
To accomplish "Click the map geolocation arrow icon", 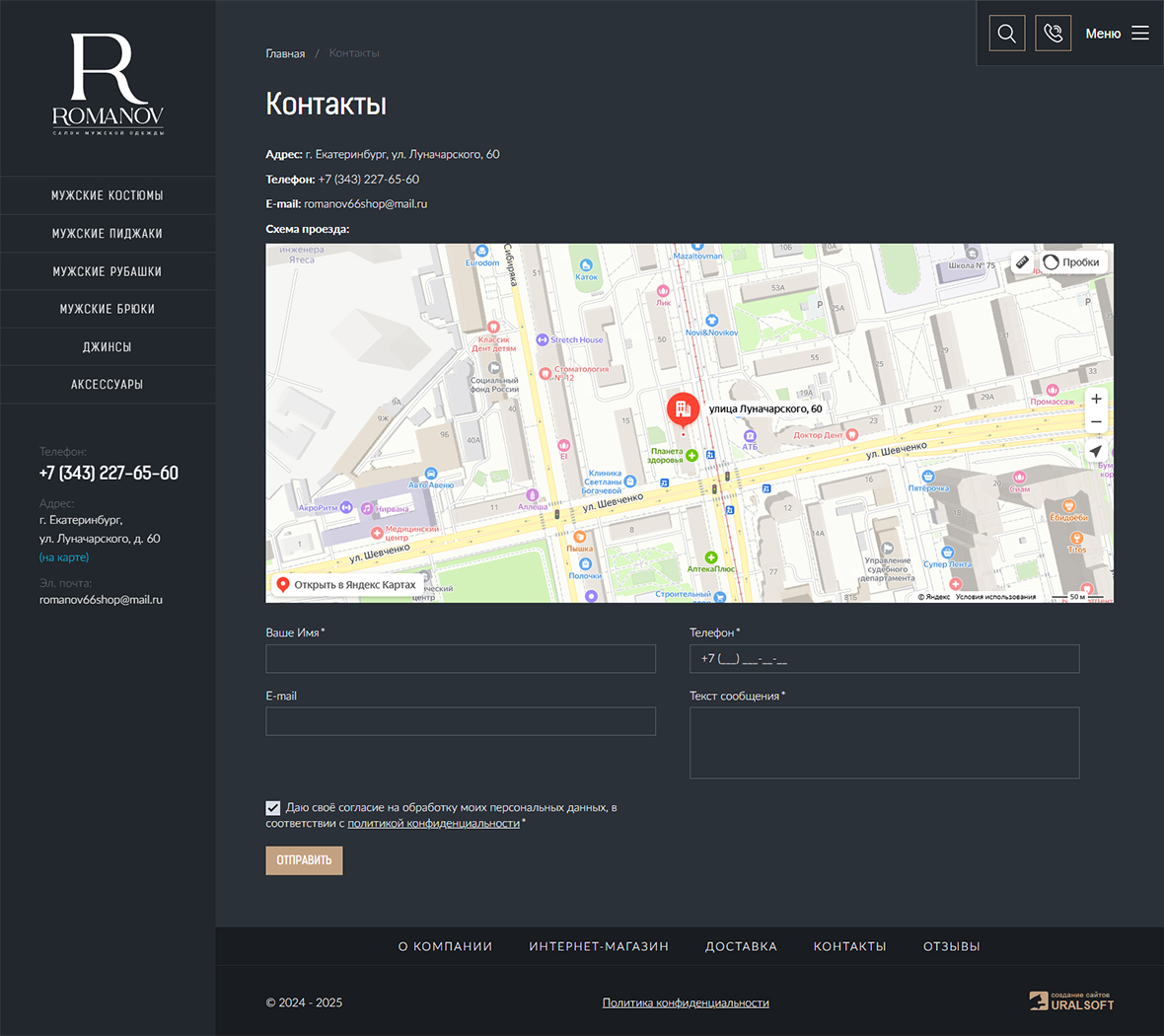I will point(1095,451).
